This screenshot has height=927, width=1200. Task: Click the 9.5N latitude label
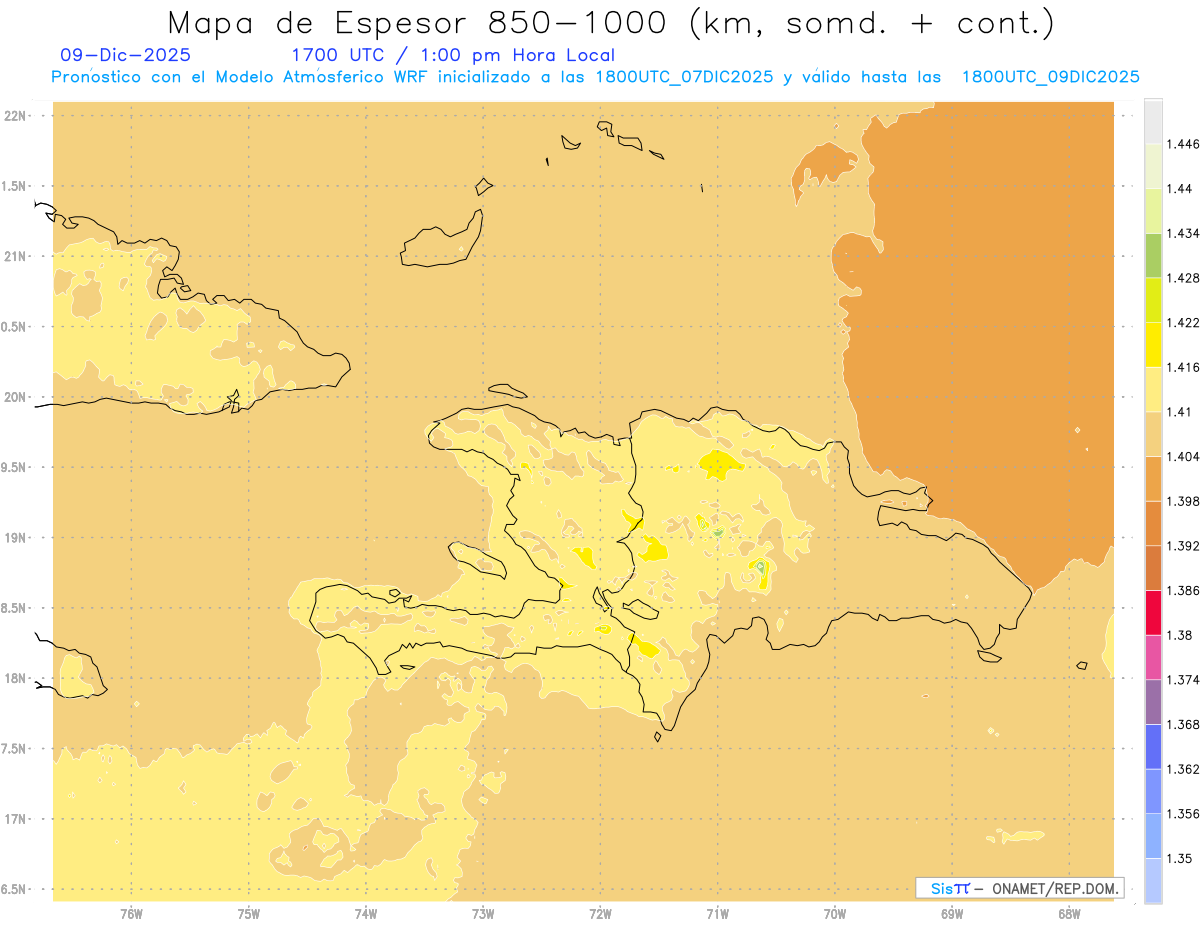pos(12,467)
